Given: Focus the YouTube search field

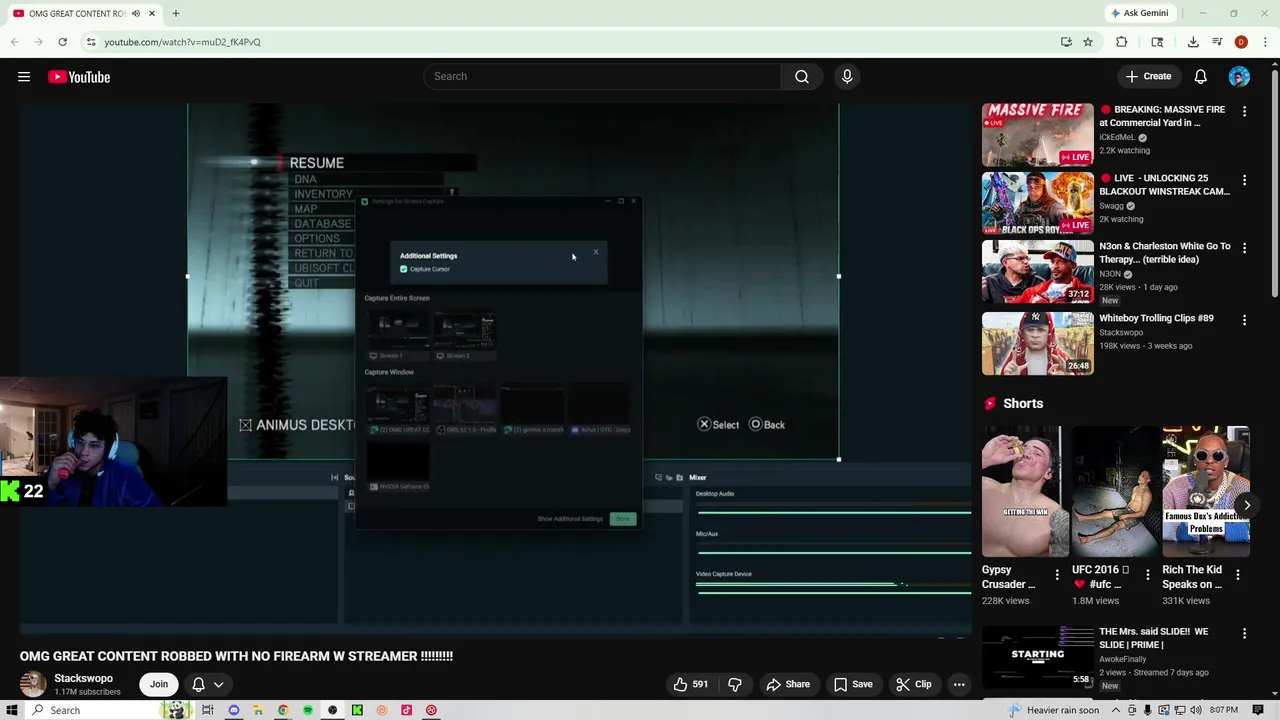Looking at the screenshot, I should pyautogui.click(x=602, y=77).
